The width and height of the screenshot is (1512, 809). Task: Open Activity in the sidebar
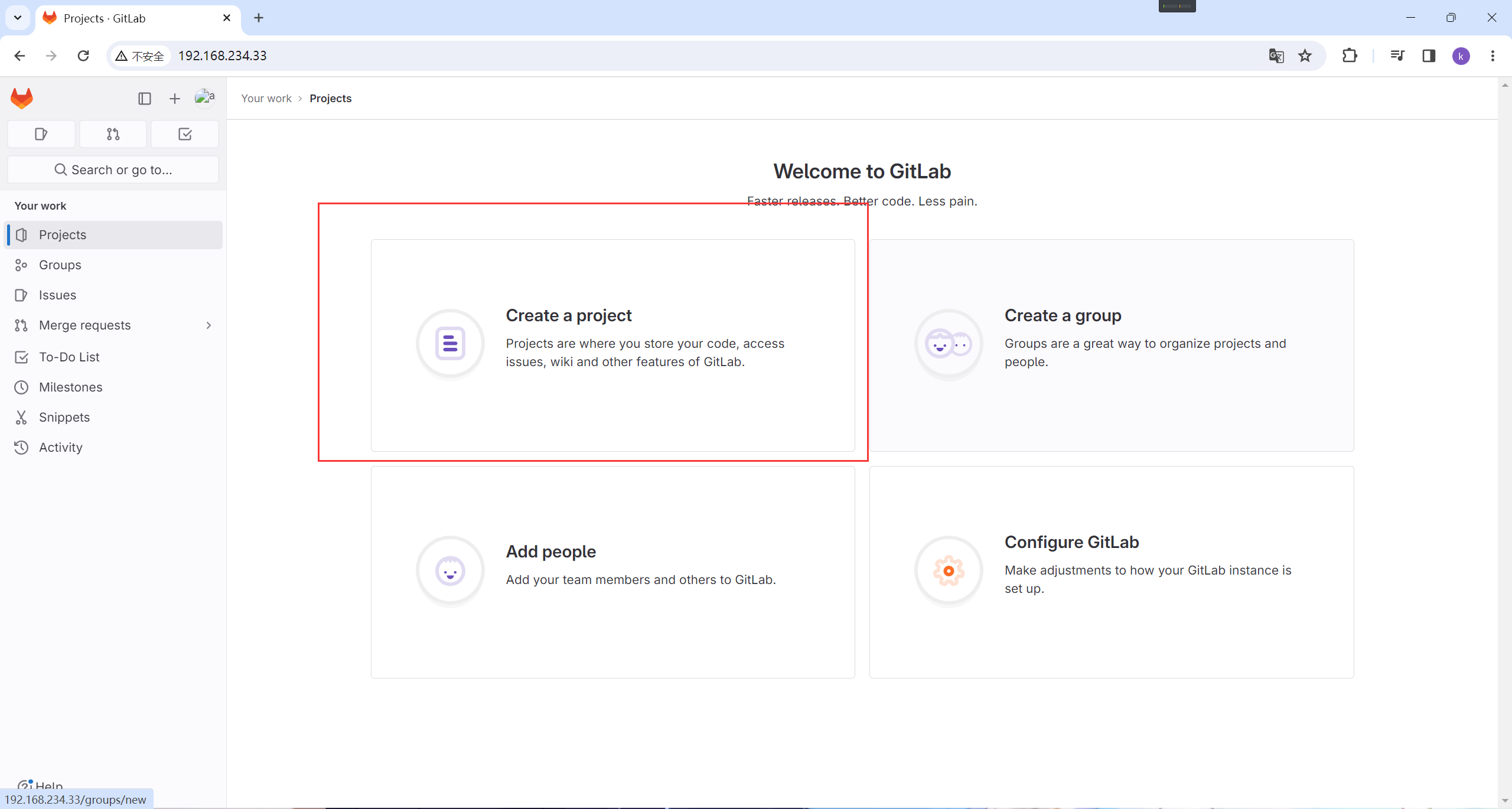[113, 448]
